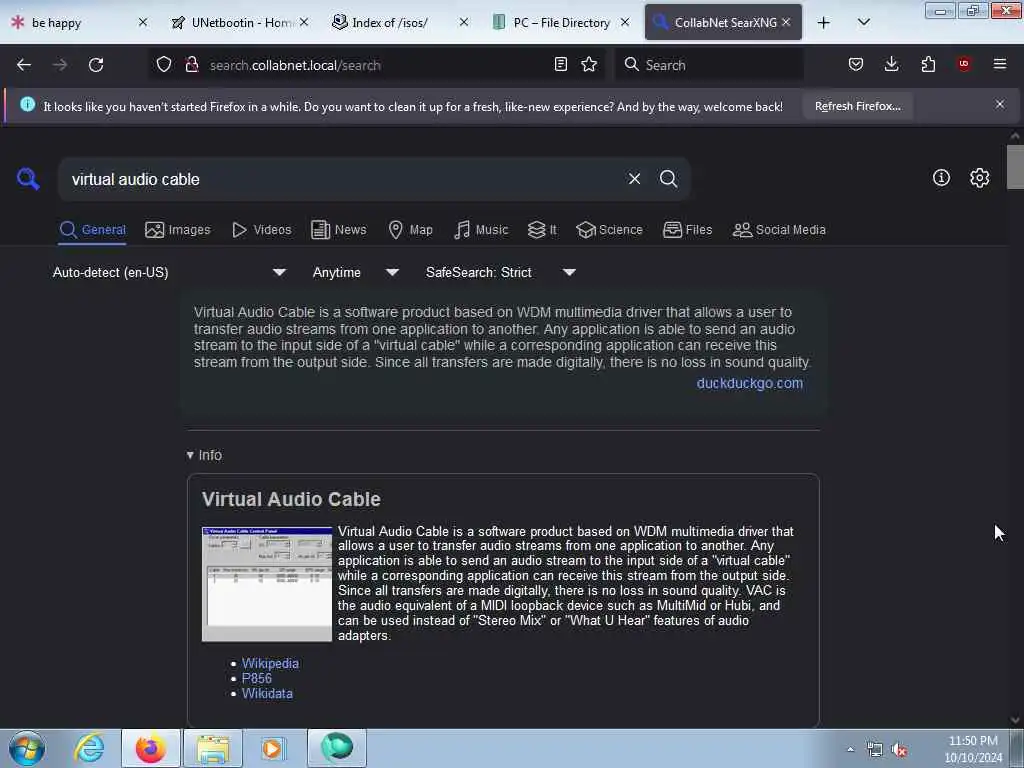Close the CollabNet SearXNG tab
The width and height of the screenshot is (1024, 768).
coord(786,22)
